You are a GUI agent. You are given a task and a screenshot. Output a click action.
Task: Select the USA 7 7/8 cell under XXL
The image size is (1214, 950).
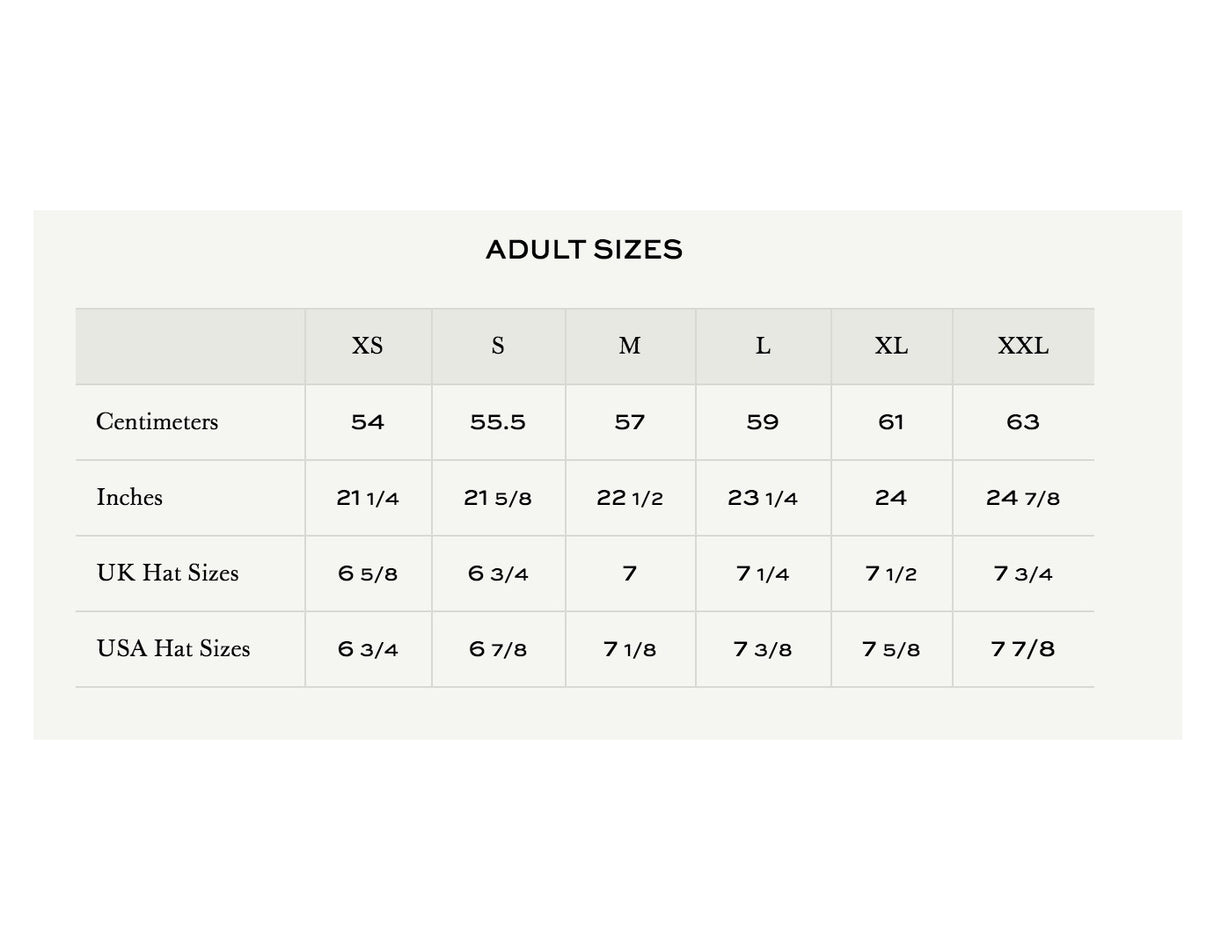point(1023,650)
